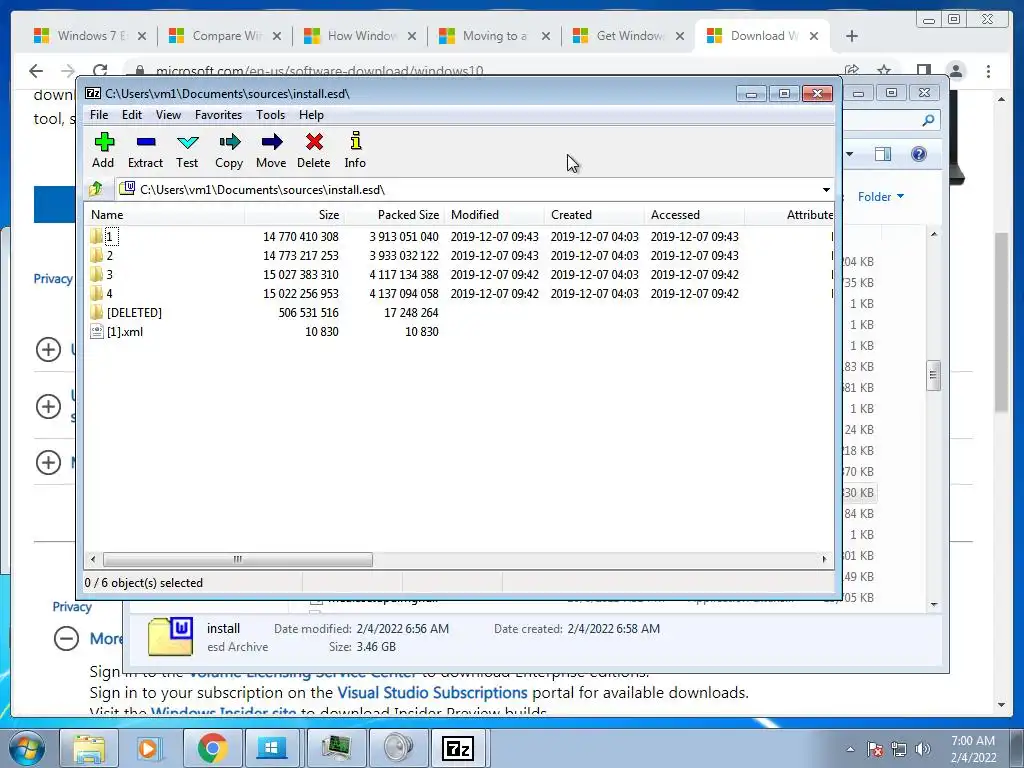Open the Help menu in 7-Zip
The width and height of the screenshot is (1024, 768).
tap(312, 115)
